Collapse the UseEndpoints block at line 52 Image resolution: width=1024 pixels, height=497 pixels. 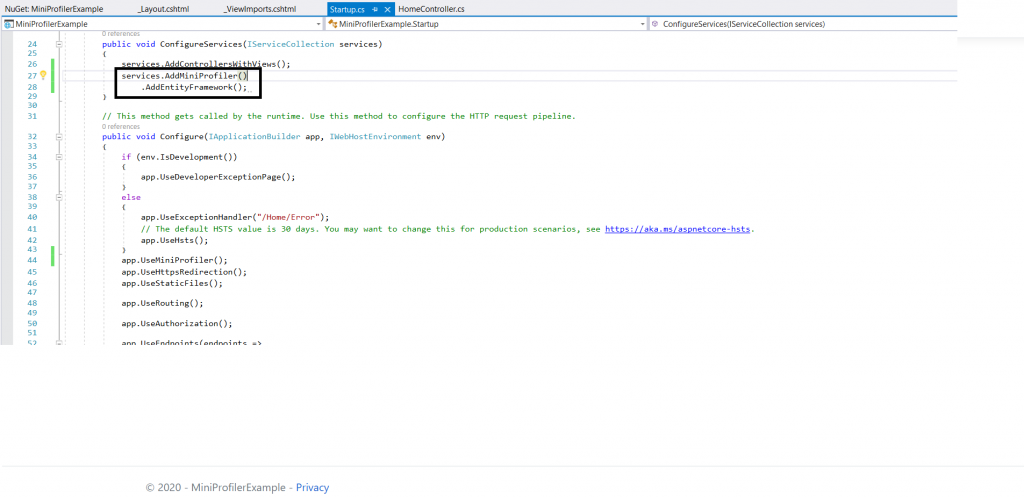tap(59, 342)
